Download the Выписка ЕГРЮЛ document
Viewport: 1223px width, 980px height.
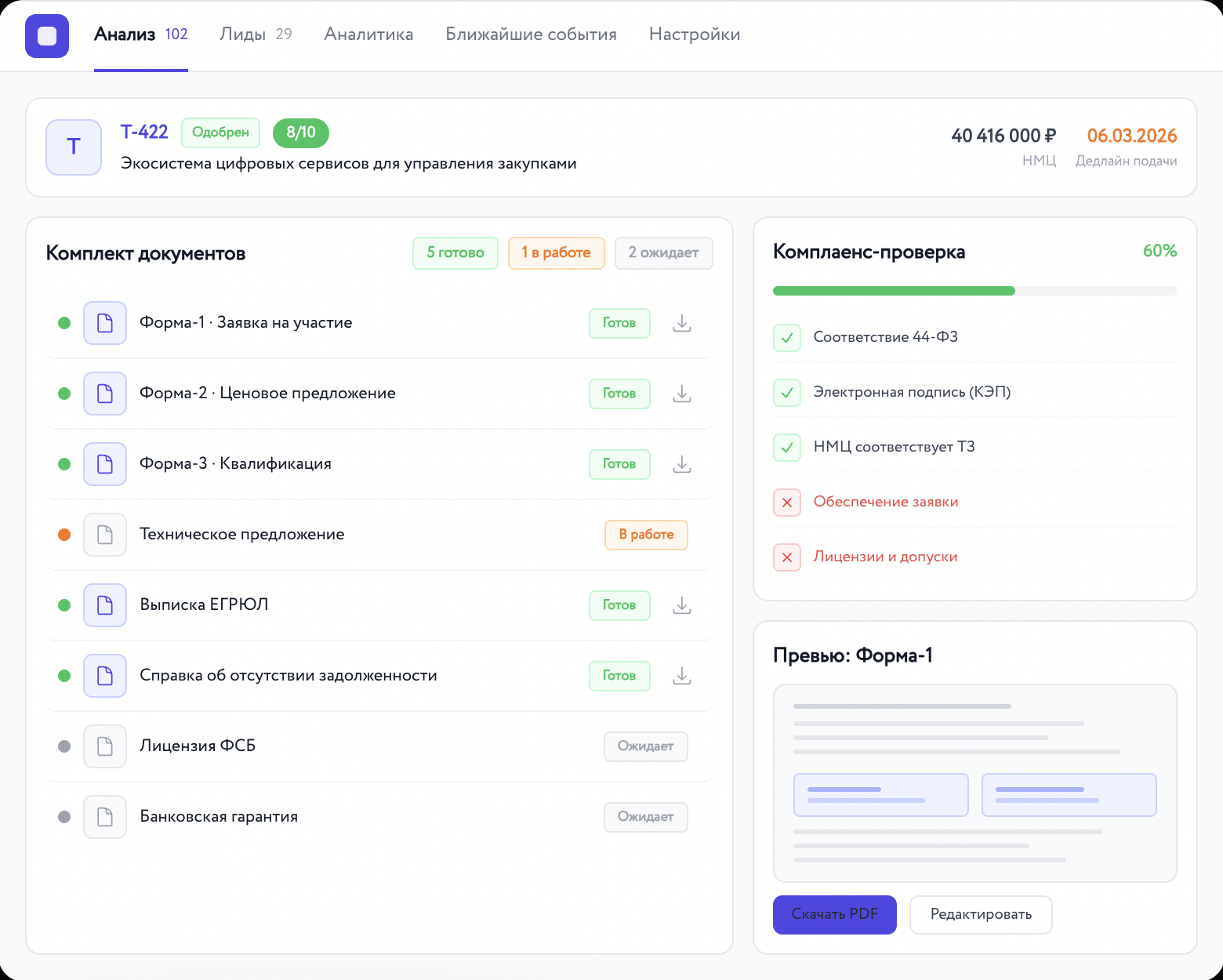[x=681, y=605]
